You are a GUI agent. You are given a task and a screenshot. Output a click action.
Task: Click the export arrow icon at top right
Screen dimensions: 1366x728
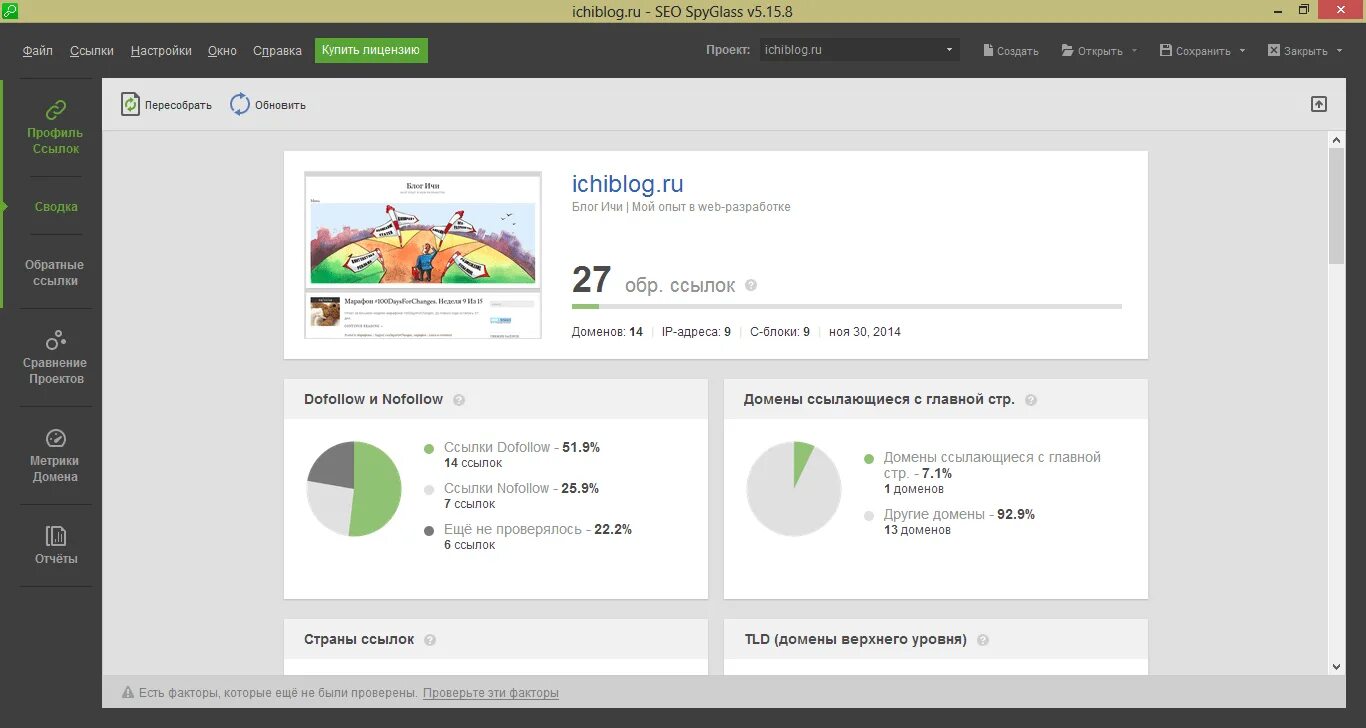pos(1319,104)
